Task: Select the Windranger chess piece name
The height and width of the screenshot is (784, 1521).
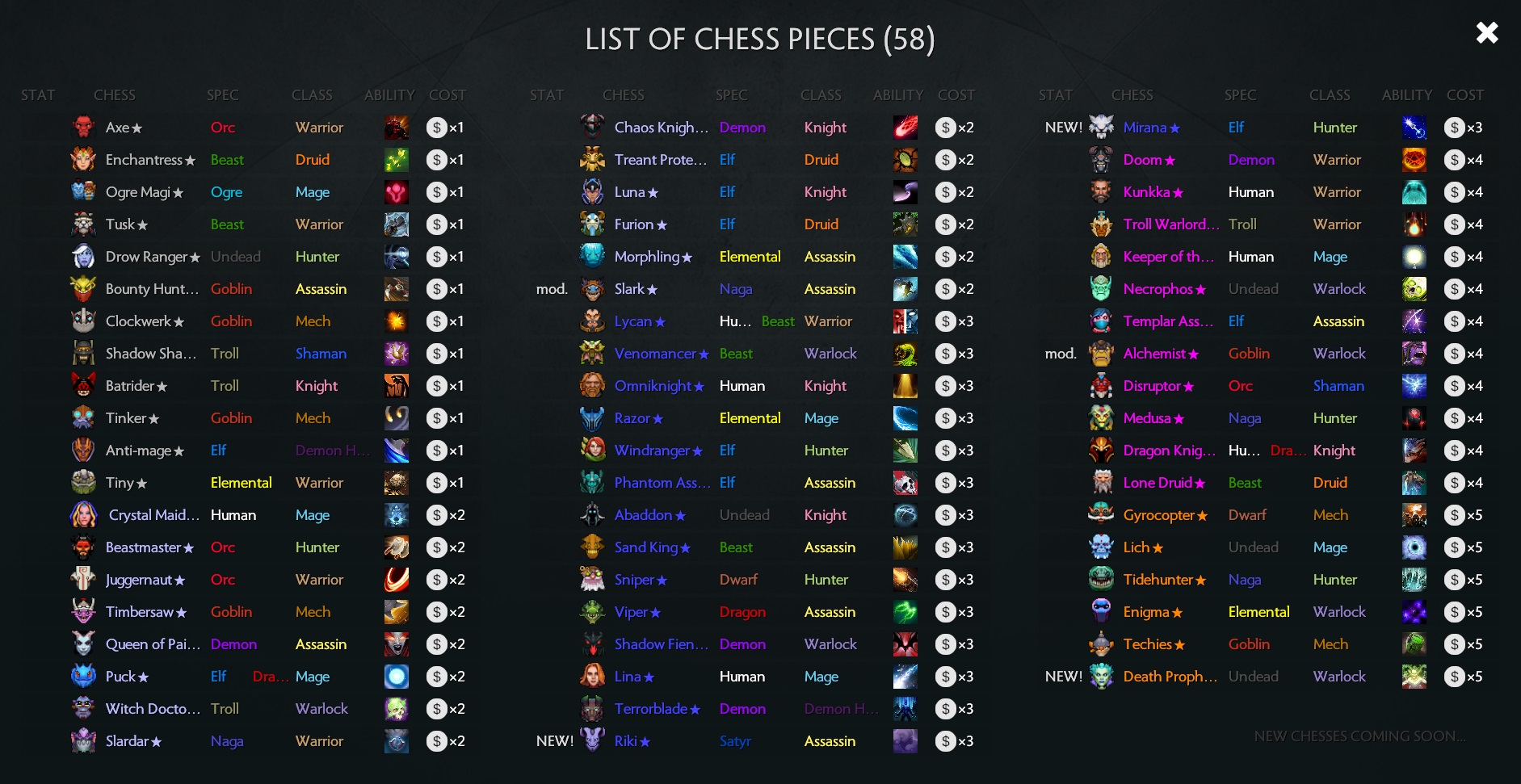Action: 652,451
